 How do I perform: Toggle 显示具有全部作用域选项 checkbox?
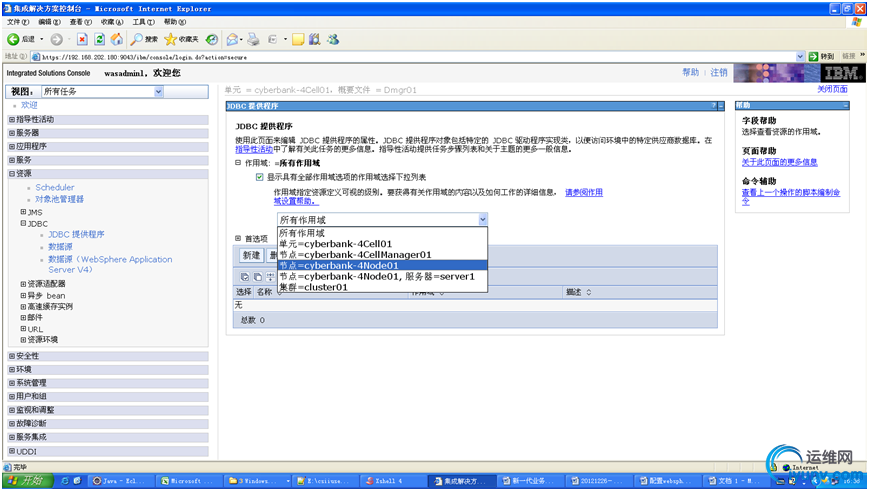coord(259,177)
